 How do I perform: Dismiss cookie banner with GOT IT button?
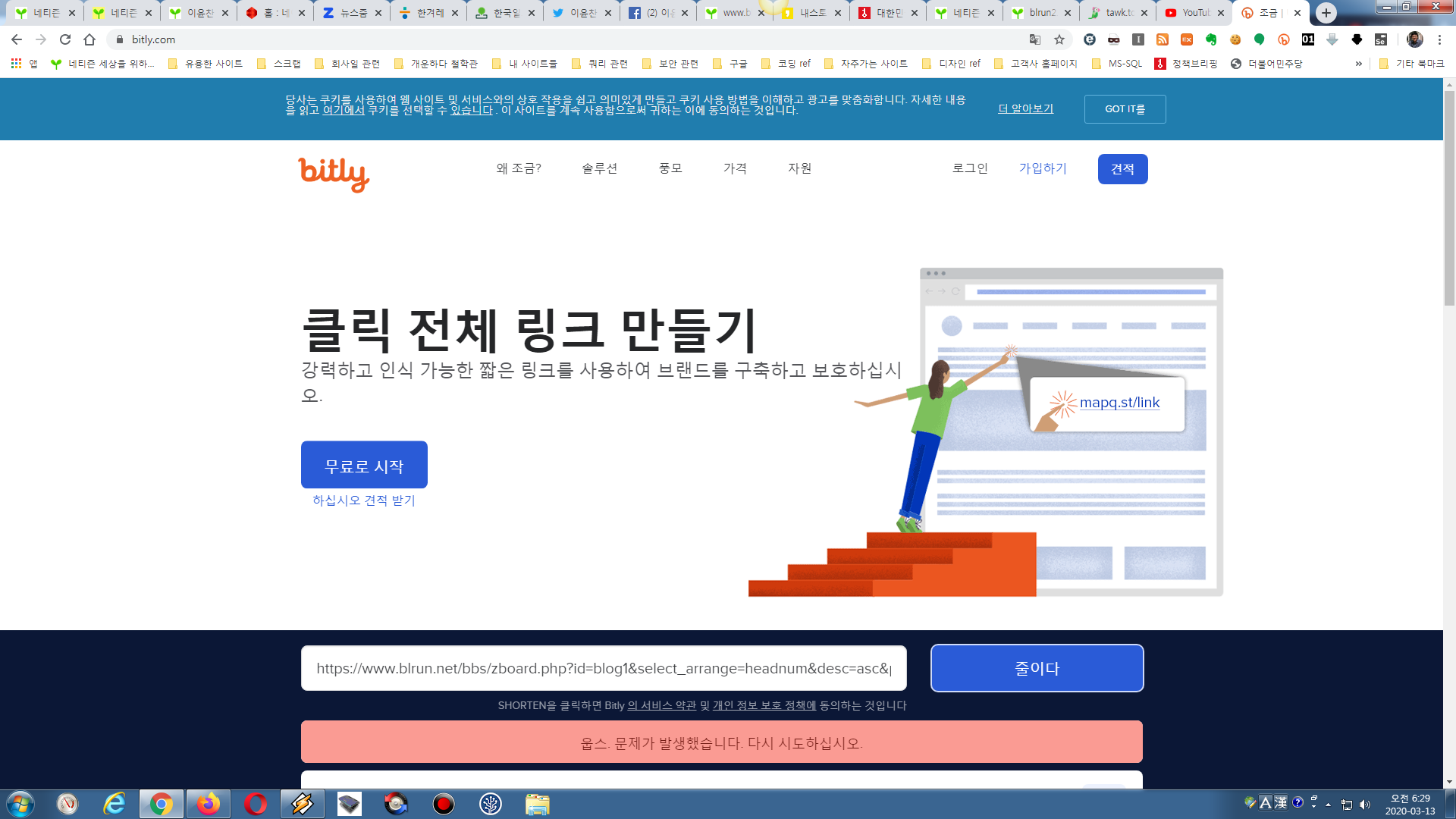tap(1125, 109)
